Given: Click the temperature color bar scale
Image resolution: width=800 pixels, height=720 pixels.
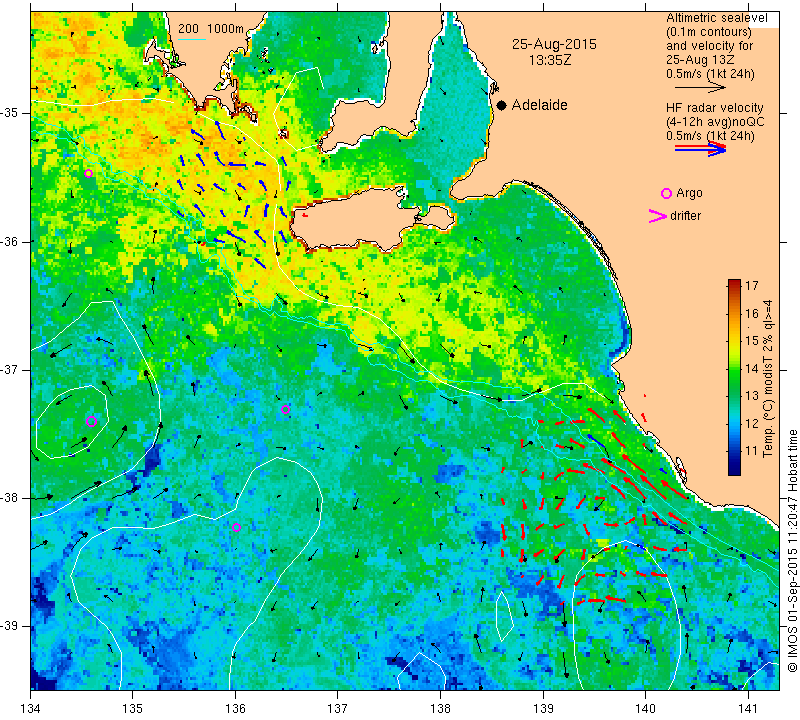Looking at the screenshot, I should click(734, 377).
